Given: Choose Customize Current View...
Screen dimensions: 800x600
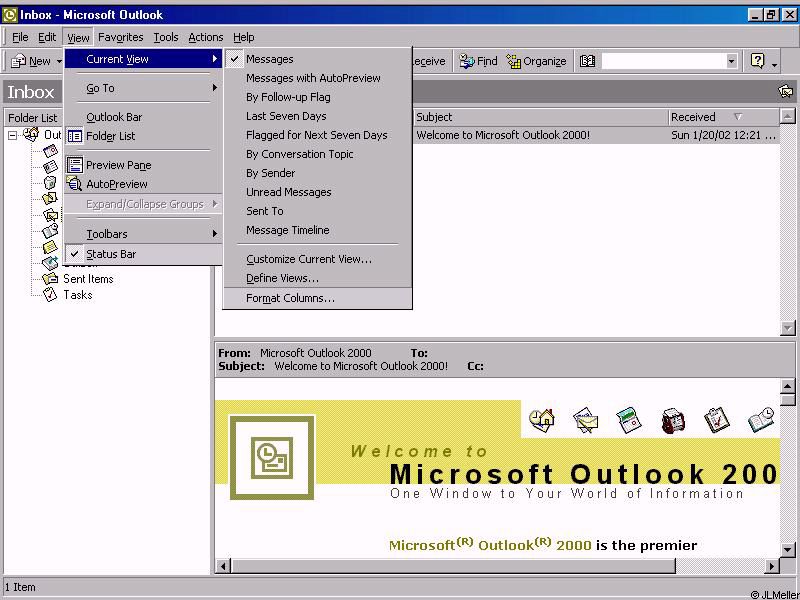Looking at the screenshot, I should pyautogui.click(x=317, y=259).
